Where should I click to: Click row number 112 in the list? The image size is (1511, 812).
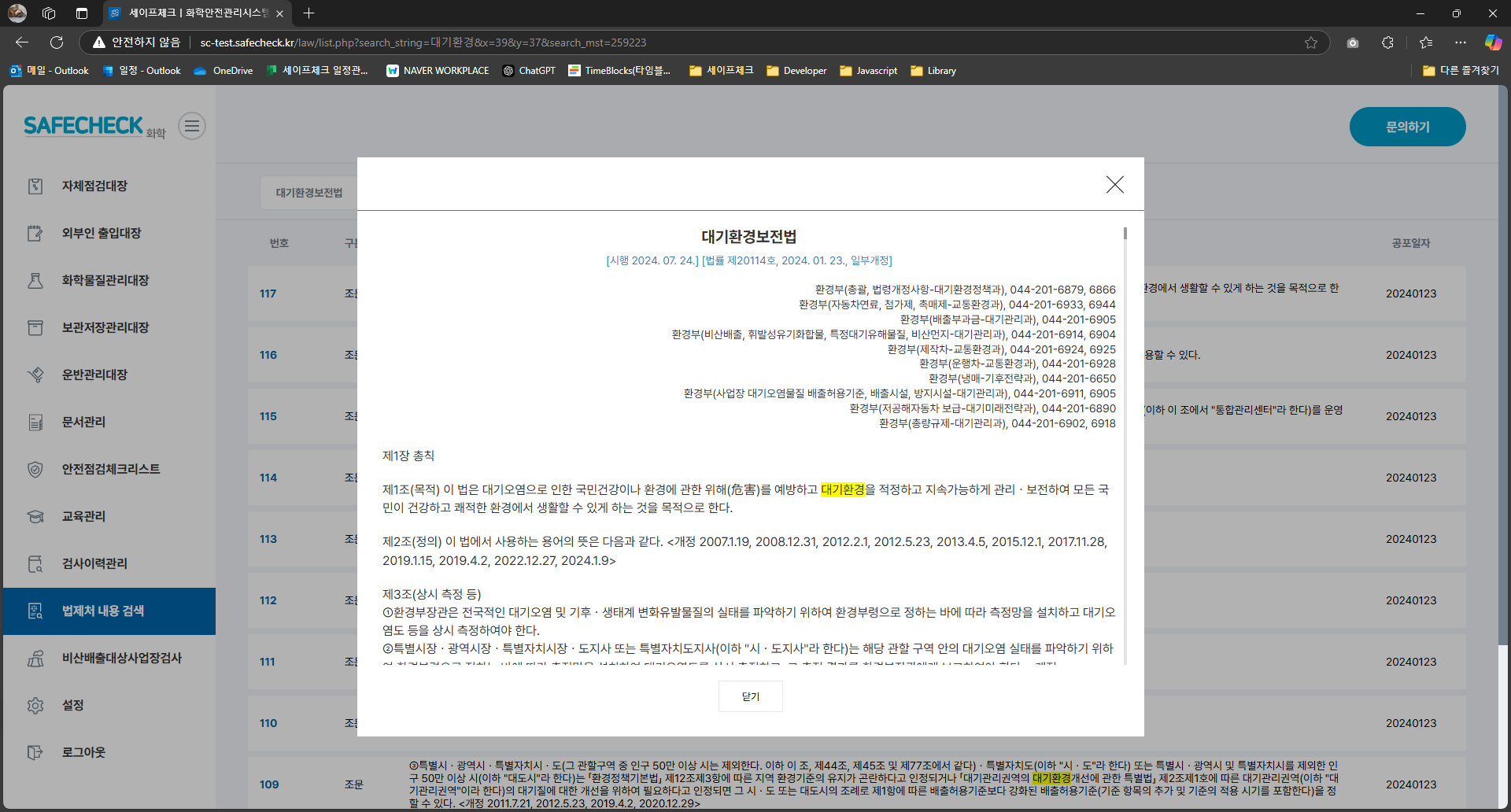point(268,600)
